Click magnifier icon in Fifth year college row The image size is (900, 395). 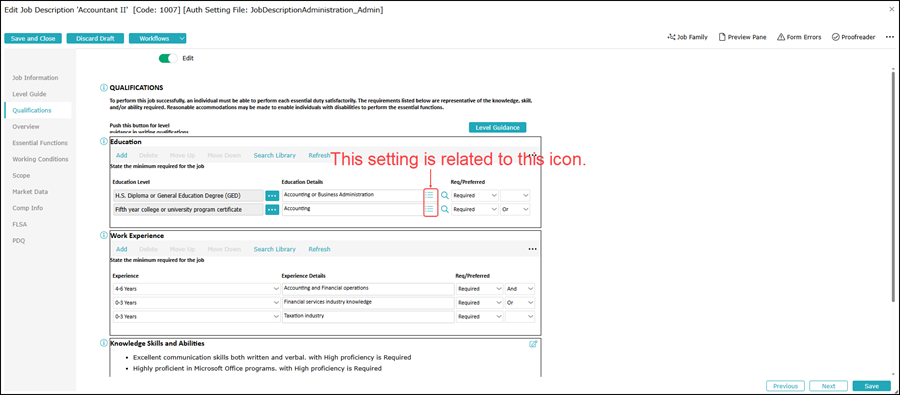[444, 210]
